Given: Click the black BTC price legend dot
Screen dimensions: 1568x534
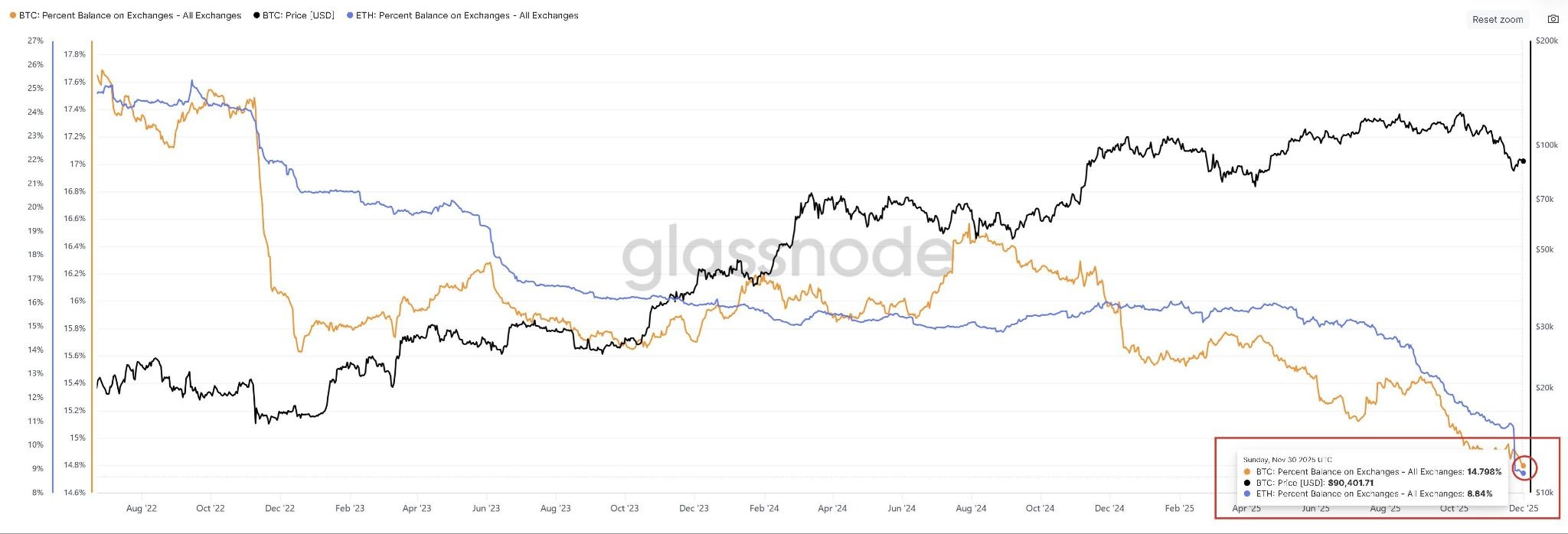Looking at the screenshot, I should [x=256, y=15].
